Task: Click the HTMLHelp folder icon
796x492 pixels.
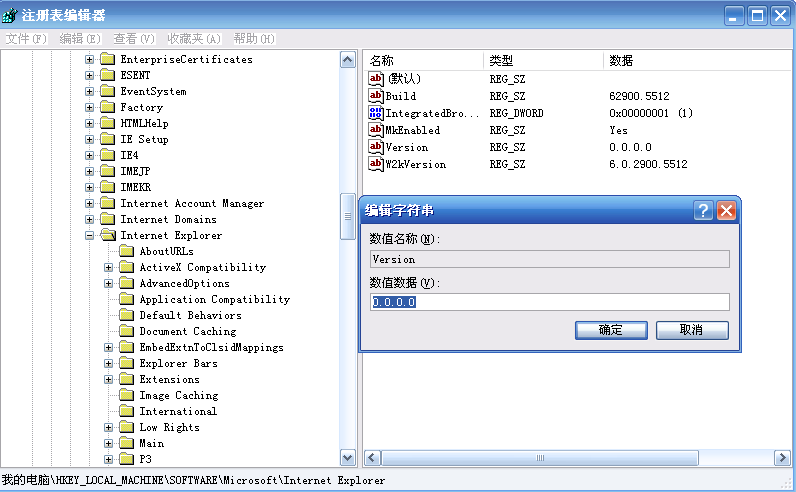Action: 107,123
